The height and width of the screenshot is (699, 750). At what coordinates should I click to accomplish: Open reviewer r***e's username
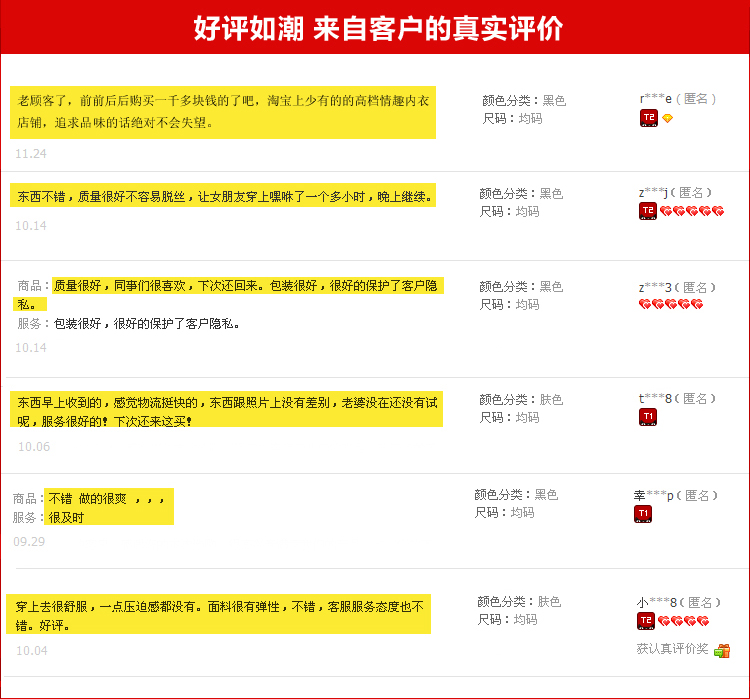[654, 99]
